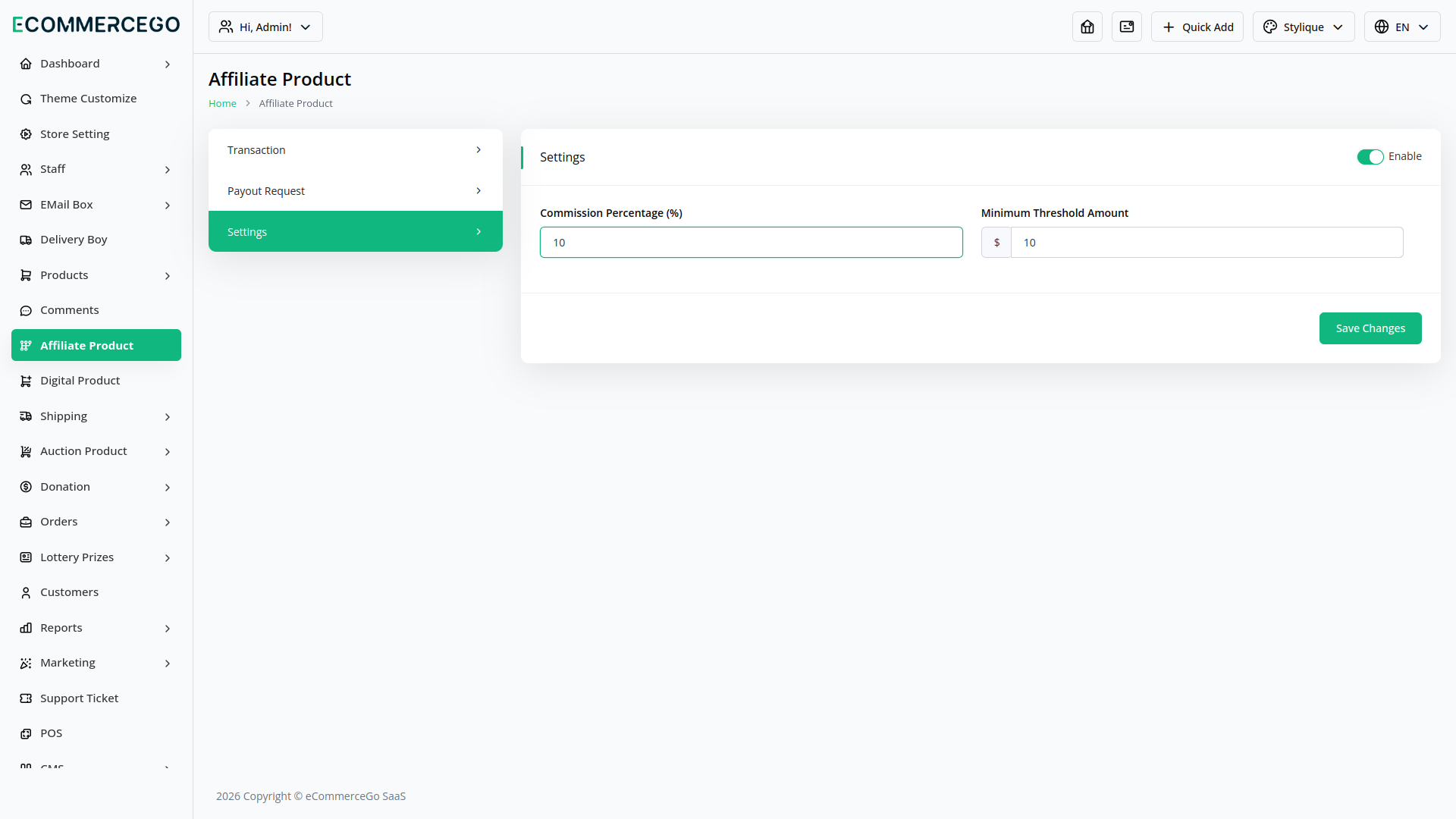The height and width of the screenshot is (819, 1456).
Task: Click the Staff people icon
Action: click(26, 170)
